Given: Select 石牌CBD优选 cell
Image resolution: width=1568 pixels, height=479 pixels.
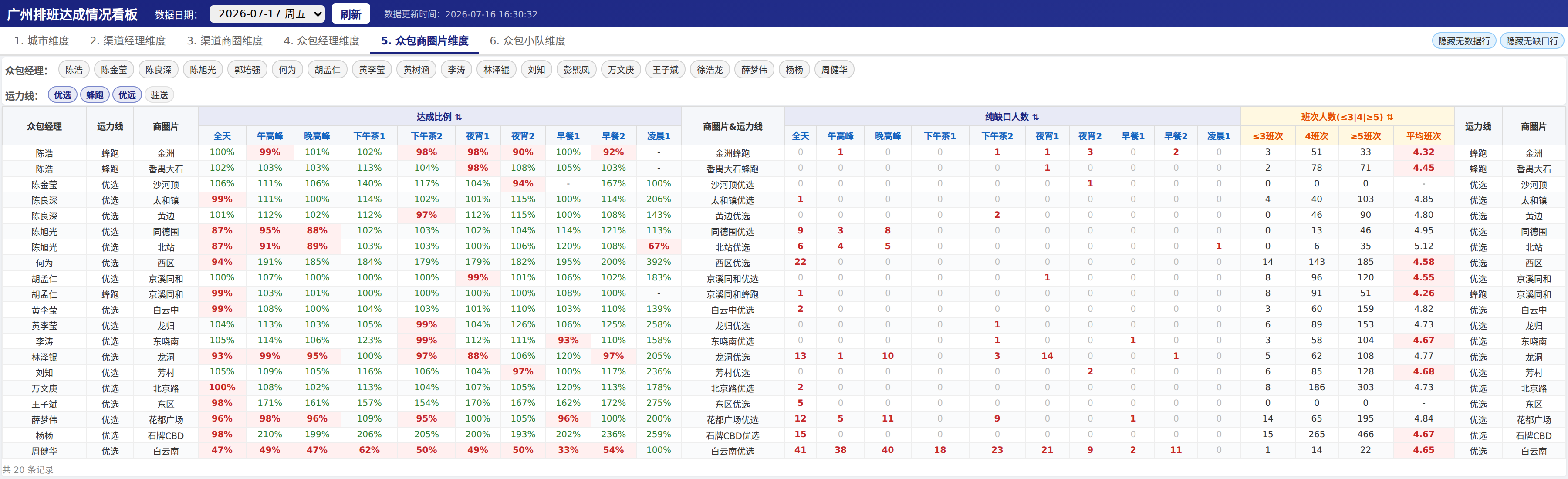Looking at the screenshot, I should 733,436.
